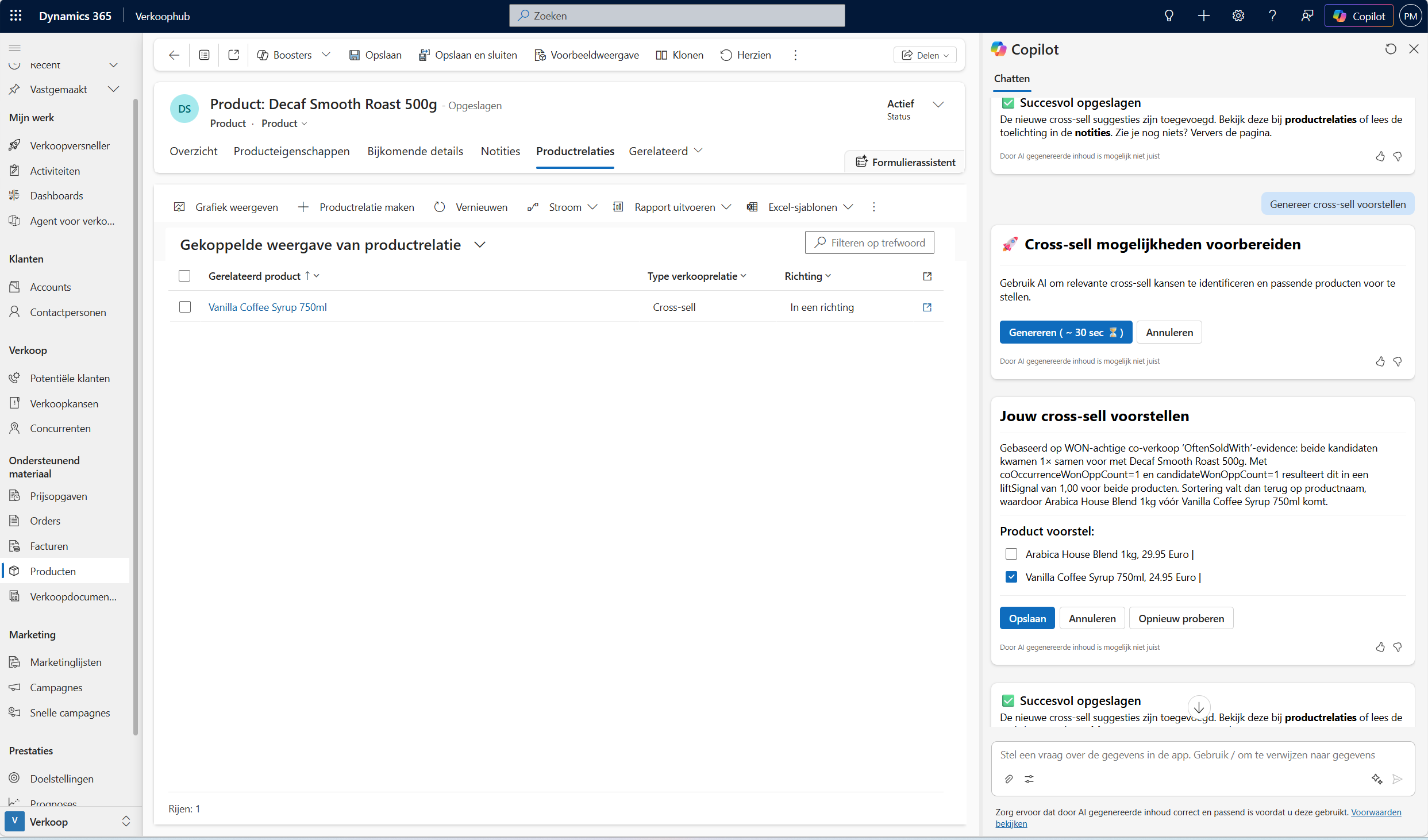Select the Vanilla Coffee Syrup grid row checkbox
The width and height of the screenshot is (1428, 840).
point(185,307)
